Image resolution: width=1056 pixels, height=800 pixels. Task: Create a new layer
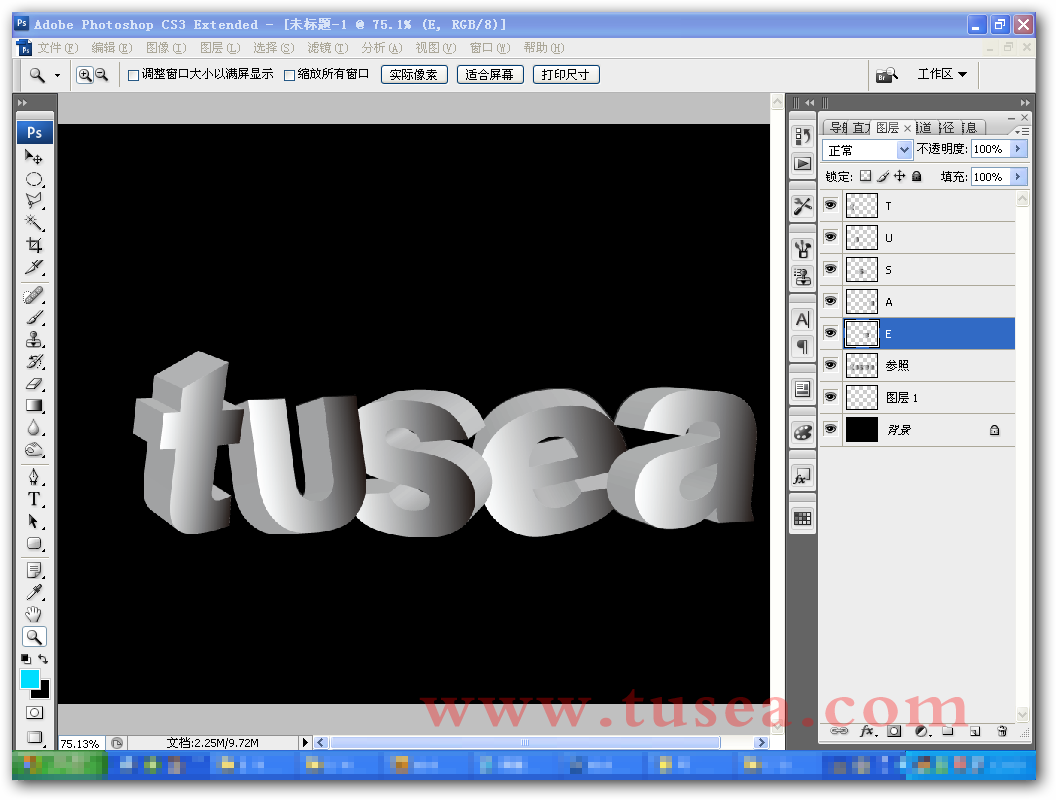pos(975,731)
